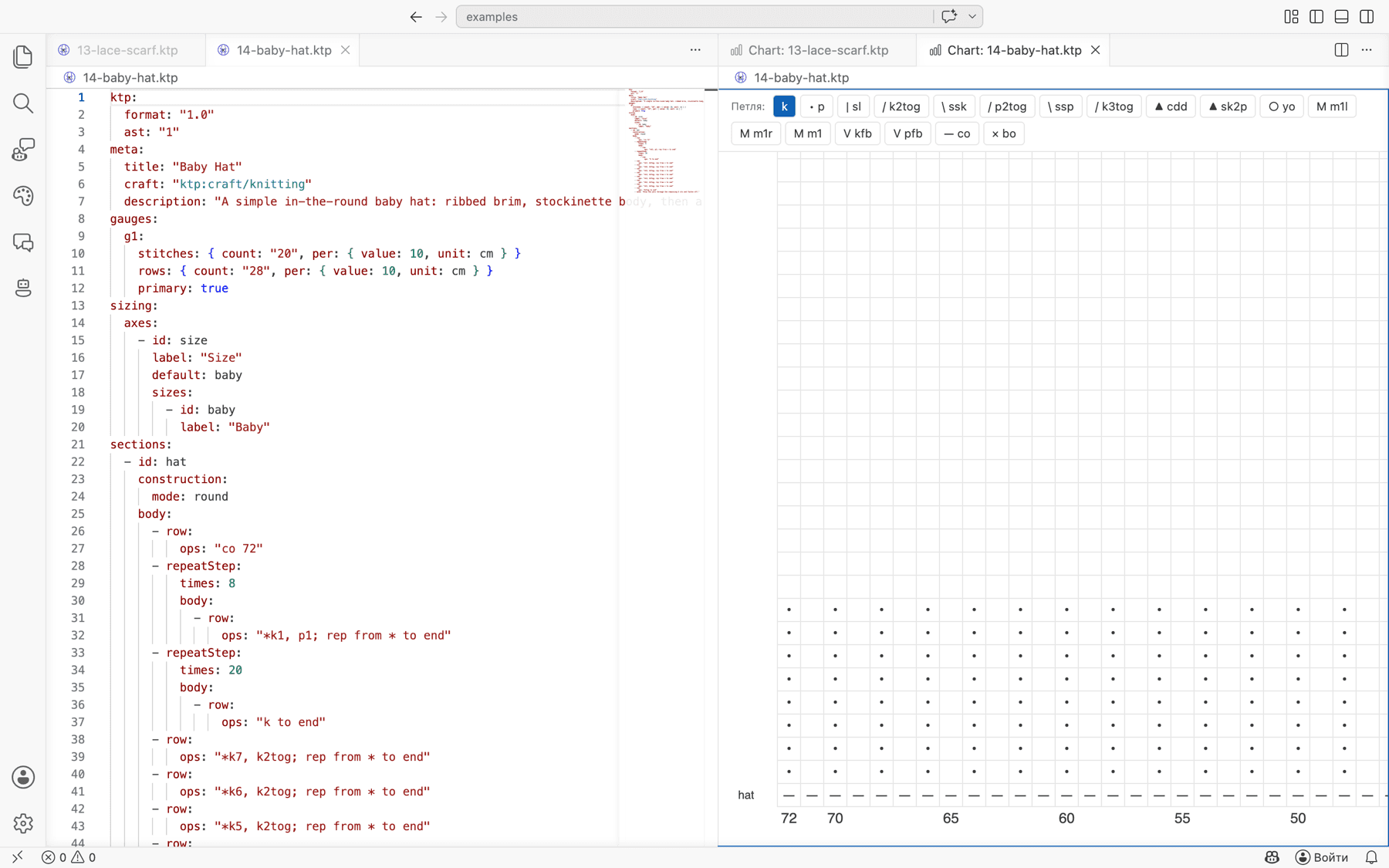Viewport: 1389px width, 868px height.
Task: Select the p purl stitch button
Action: pyautogui.click(x=817, y=106)
